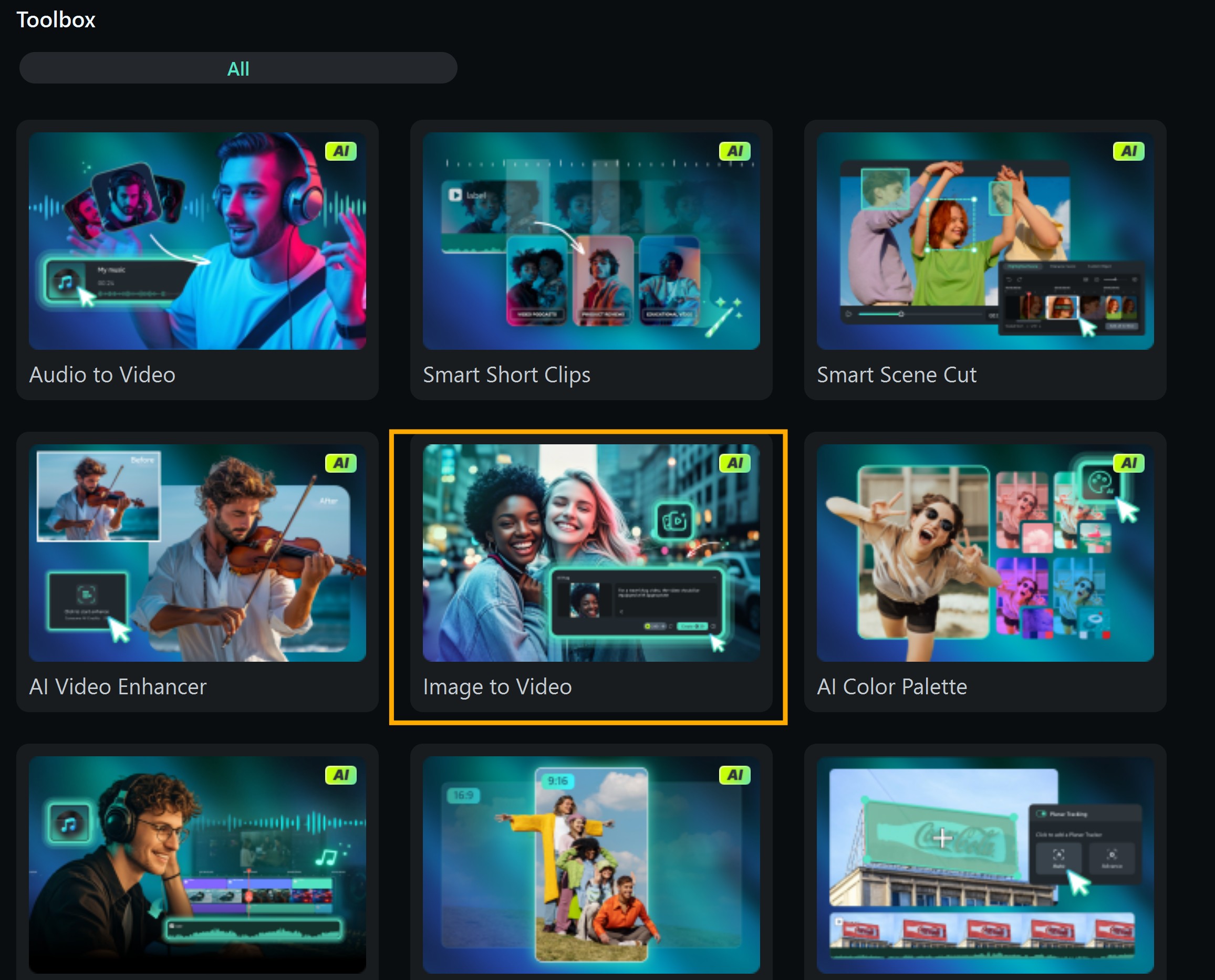Open the Audio to Video tool thumbnail
This screenshot has height=980, width=1215.
197,241
